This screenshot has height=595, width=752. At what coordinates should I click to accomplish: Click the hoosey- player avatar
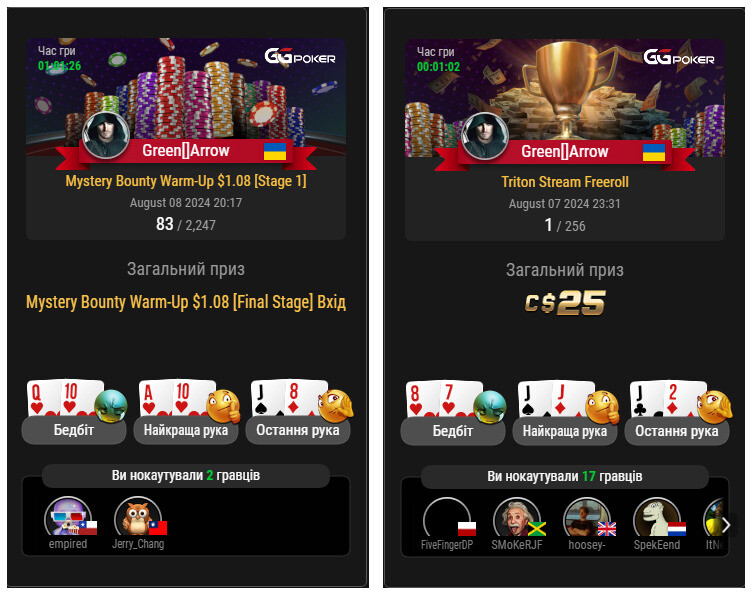[587, 517]
